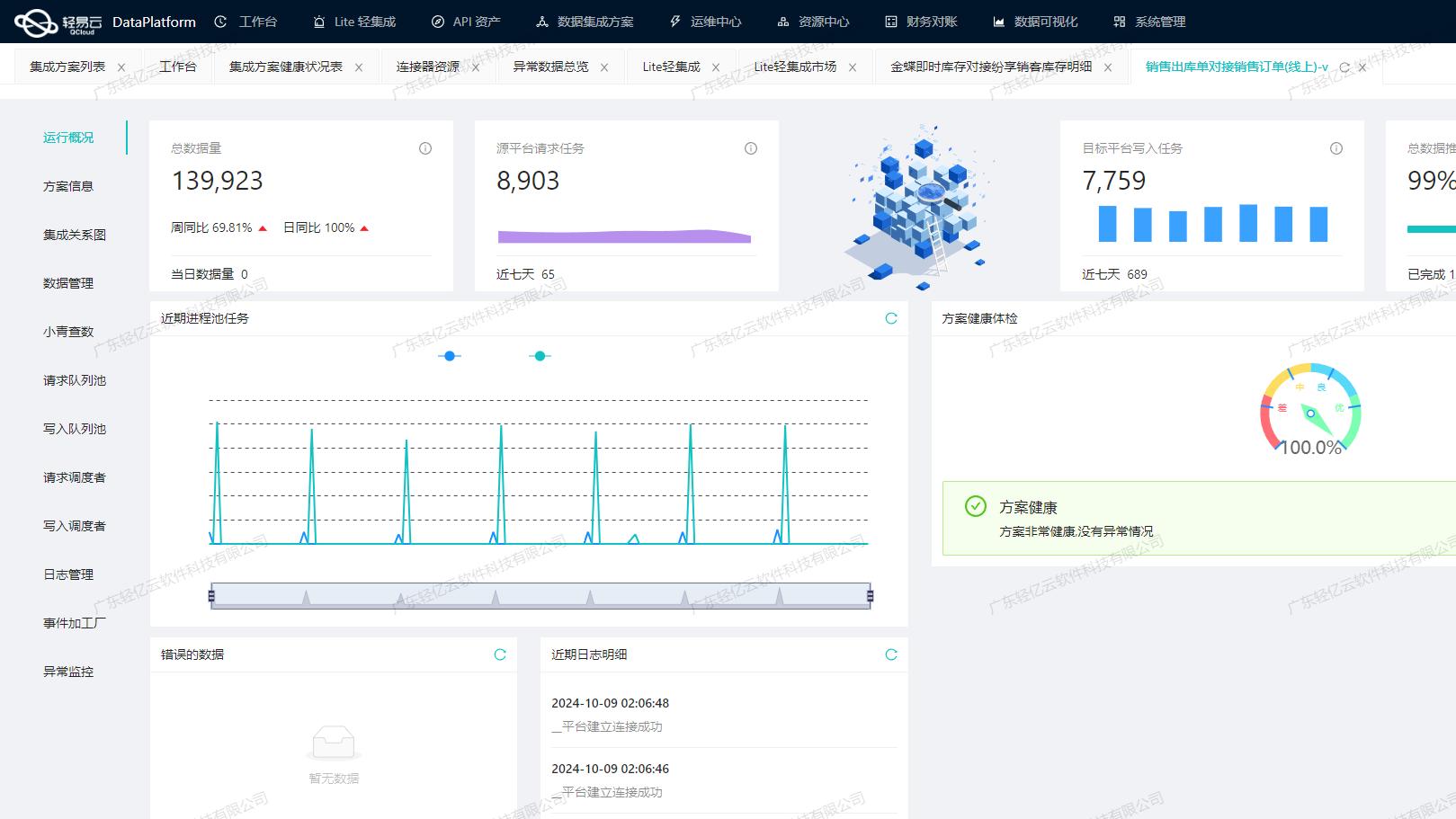Refresh the 近期日志明细 panel
This screenshot has height=819, width=1456.
[891, 654]
